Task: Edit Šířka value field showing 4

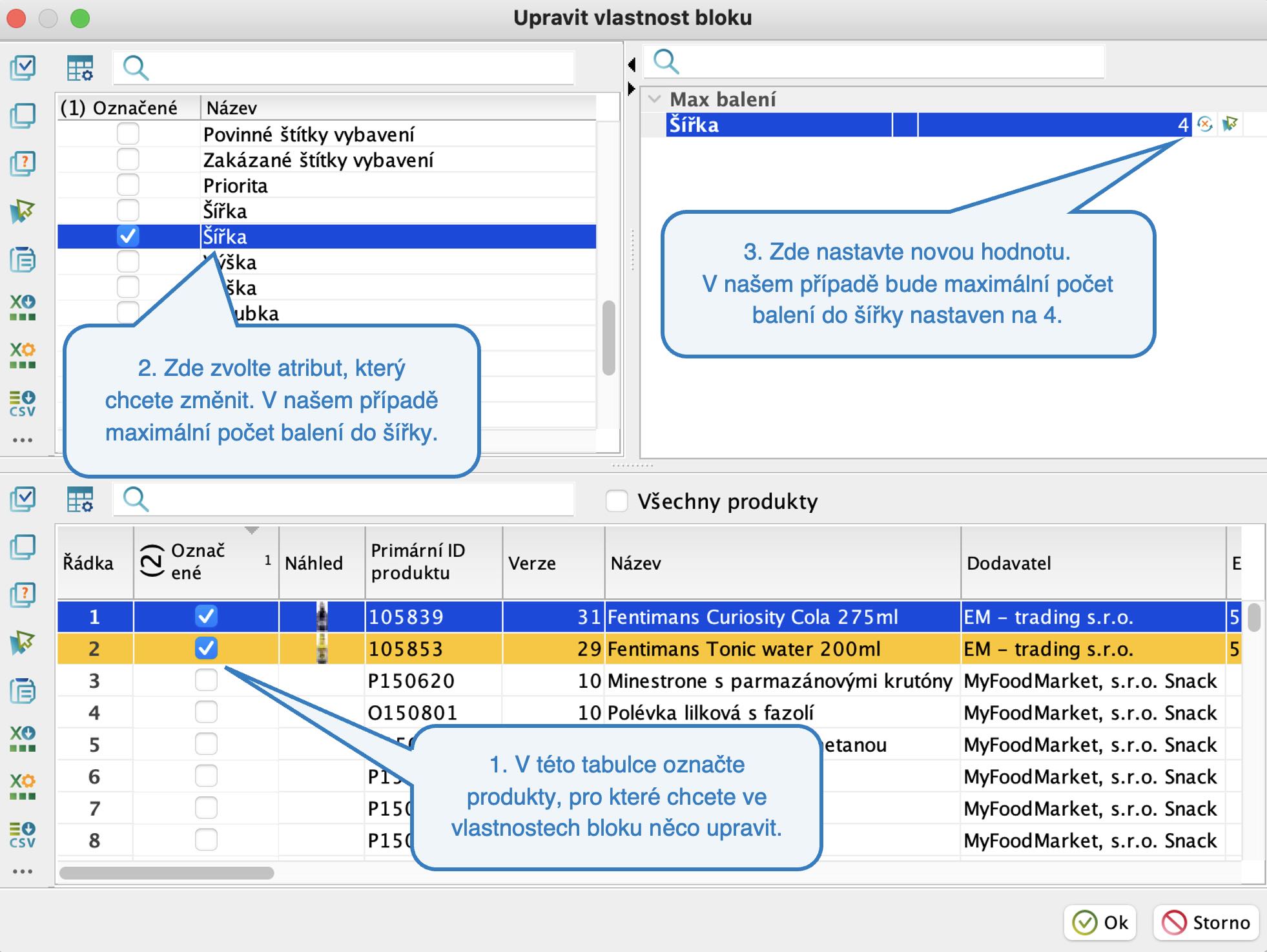Action: click(1055, 124)
